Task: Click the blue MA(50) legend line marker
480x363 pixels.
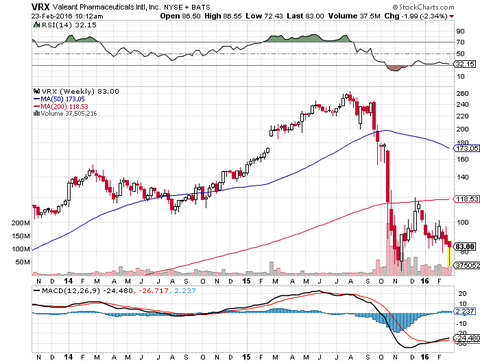Action: [36, 99]
